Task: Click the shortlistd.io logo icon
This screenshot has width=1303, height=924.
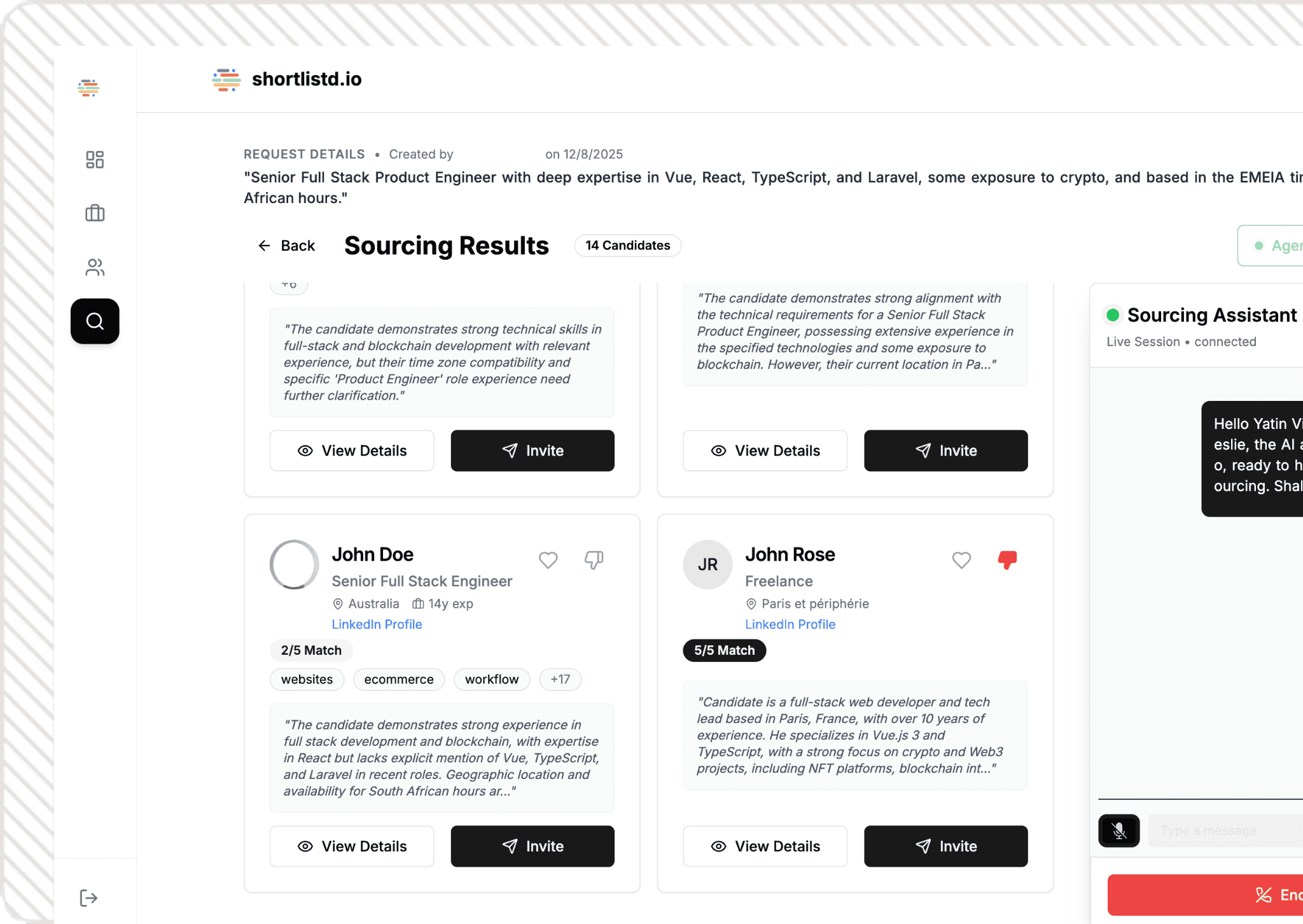Action: point(226,79)
